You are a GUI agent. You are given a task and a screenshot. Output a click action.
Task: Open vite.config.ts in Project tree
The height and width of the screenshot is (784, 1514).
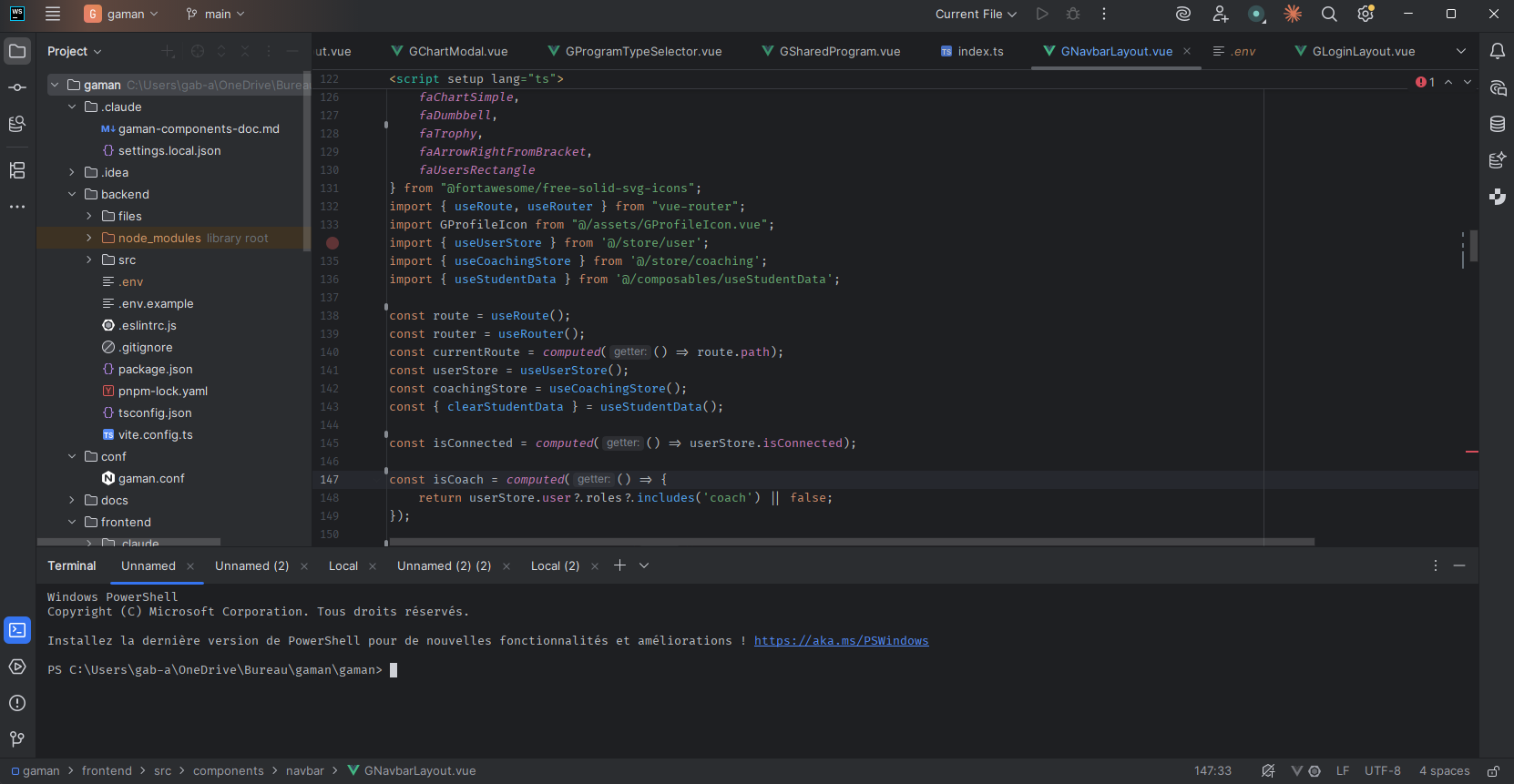(155, 435)
